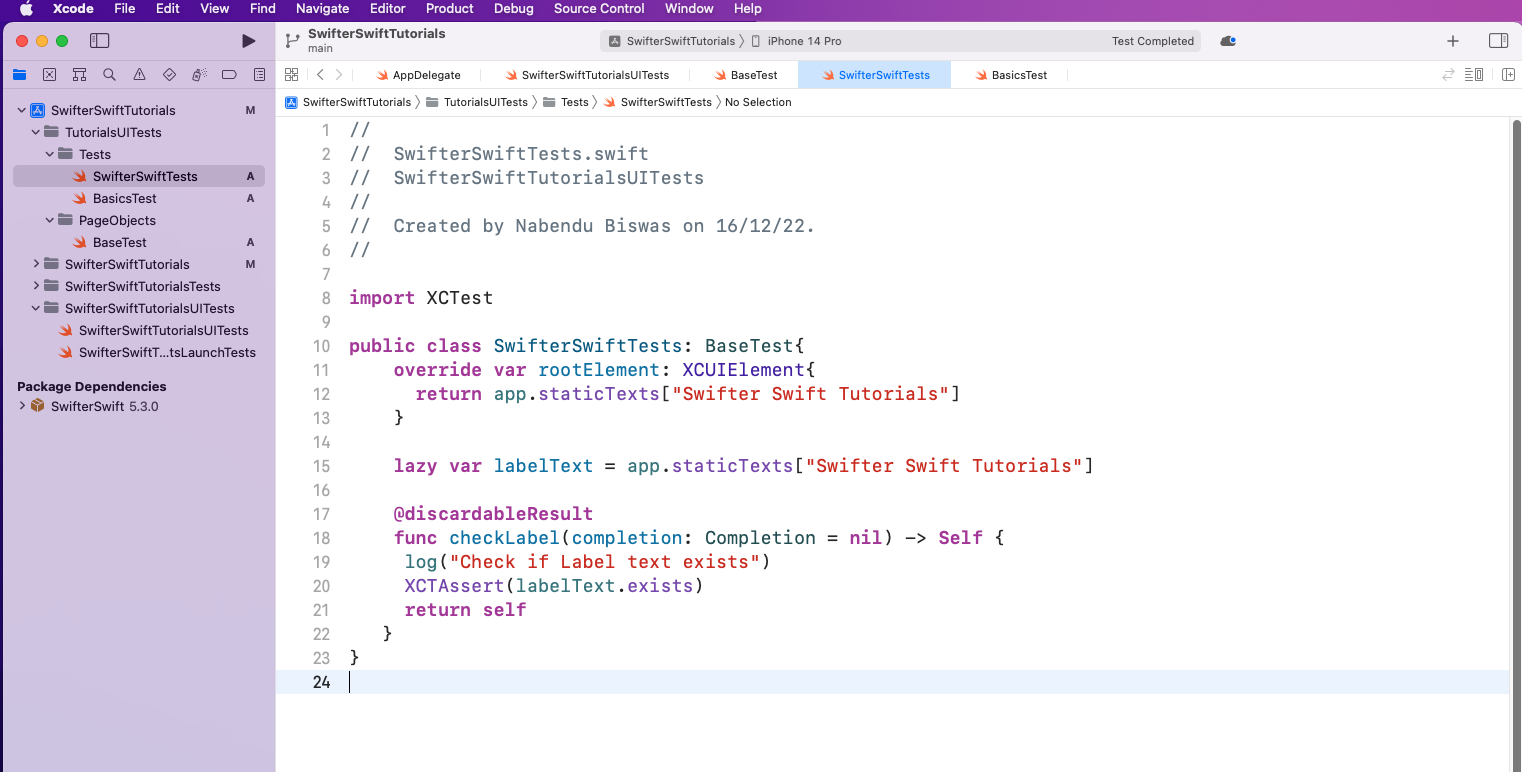Click the Package Dependencies header
This screenshot has width=1522, height=772.
92,386
